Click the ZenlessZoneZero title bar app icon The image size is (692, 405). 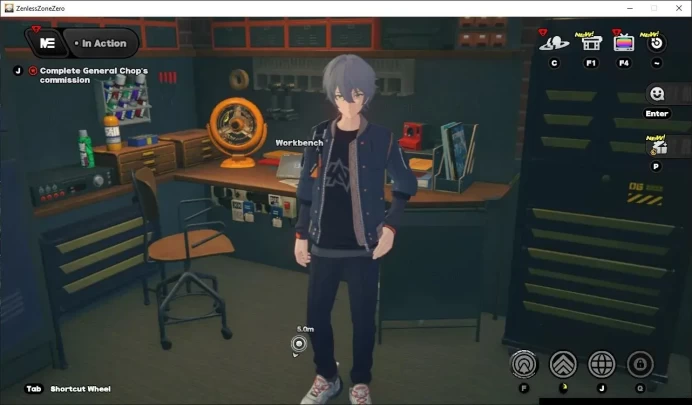(x=9, y=8)
